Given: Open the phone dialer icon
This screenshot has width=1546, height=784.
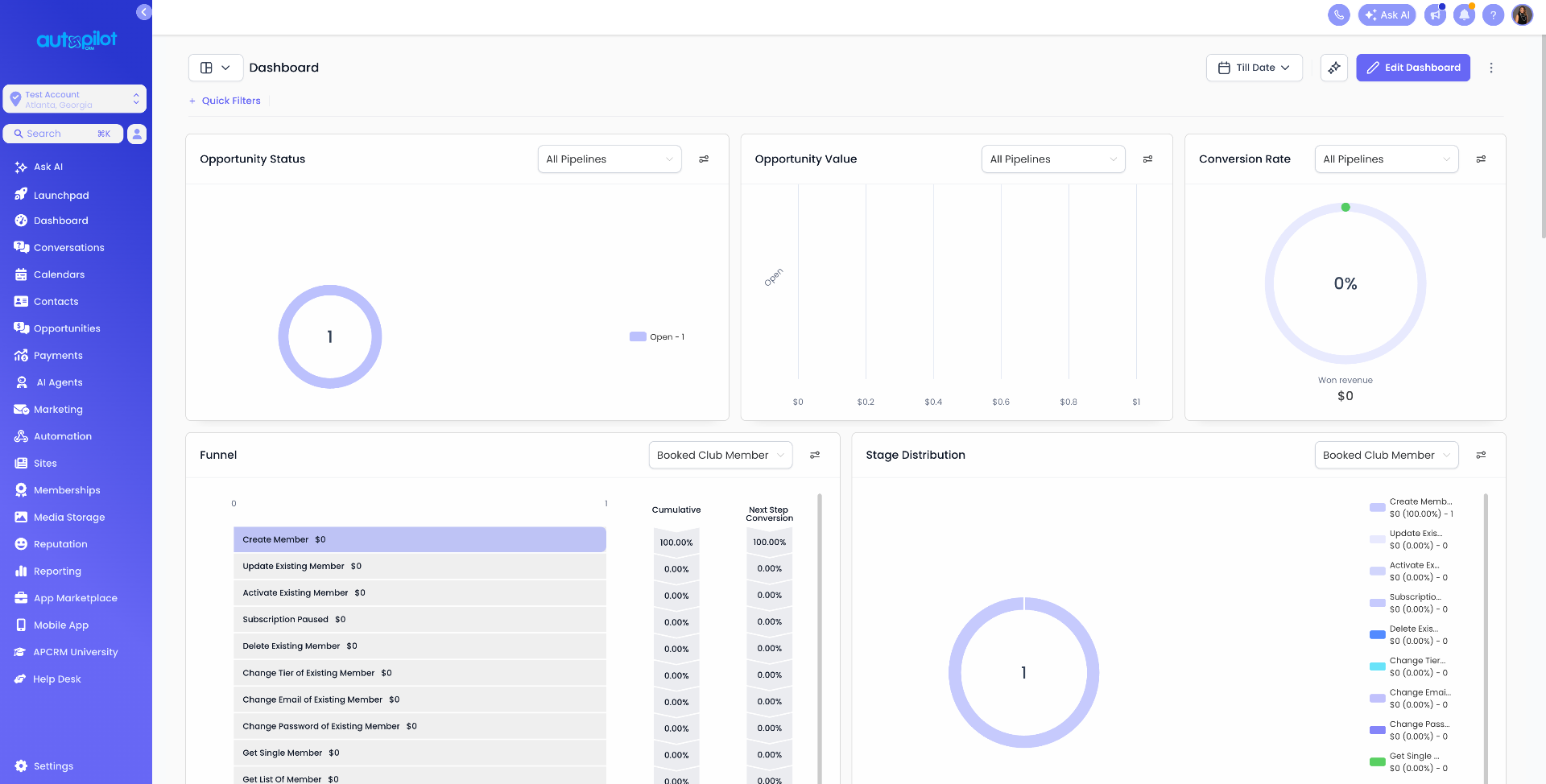Looking at the screenshot, I should (1338, 14).
